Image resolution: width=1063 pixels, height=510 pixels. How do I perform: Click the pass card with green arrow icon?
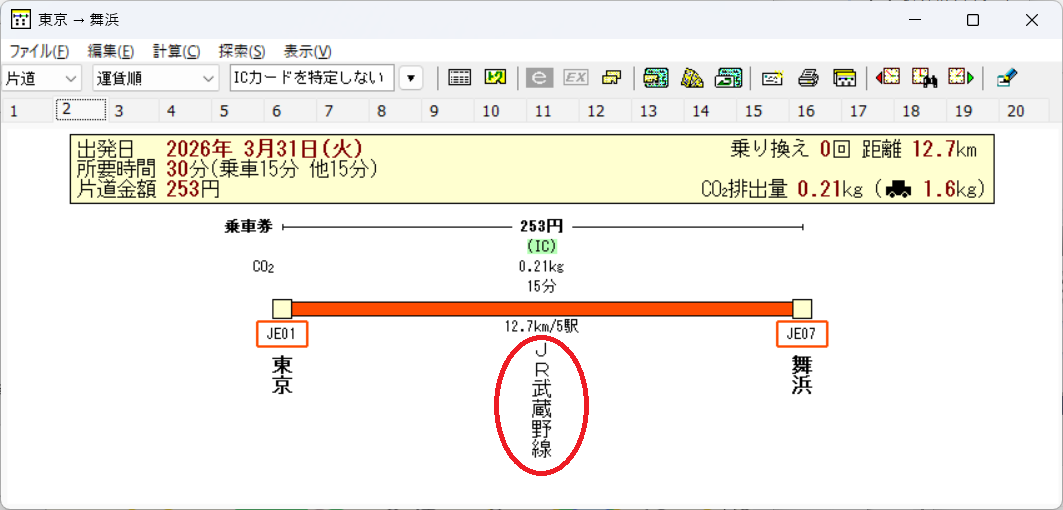pos(728,78)
